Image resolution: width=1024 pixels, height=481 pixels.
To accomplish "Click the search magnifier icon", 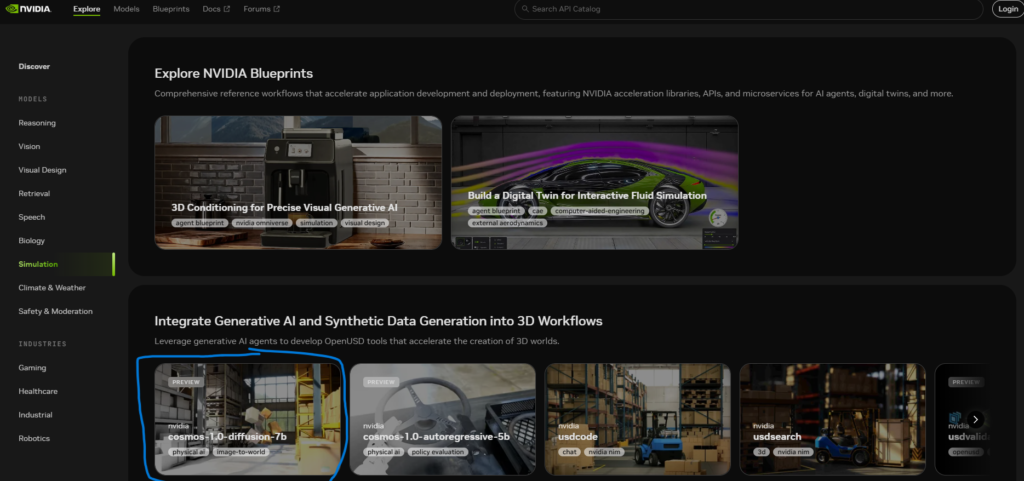I will (524, 9).
